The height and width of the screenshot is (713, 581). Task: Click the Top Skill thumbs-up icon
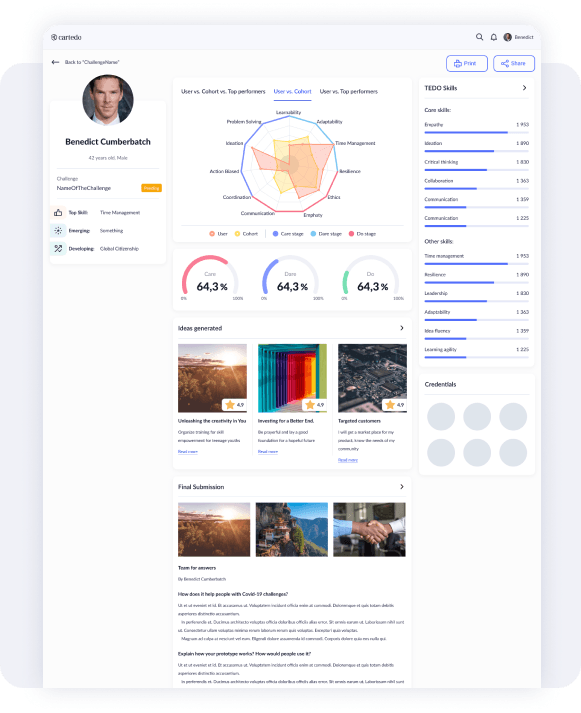click(x=58, y=212)
